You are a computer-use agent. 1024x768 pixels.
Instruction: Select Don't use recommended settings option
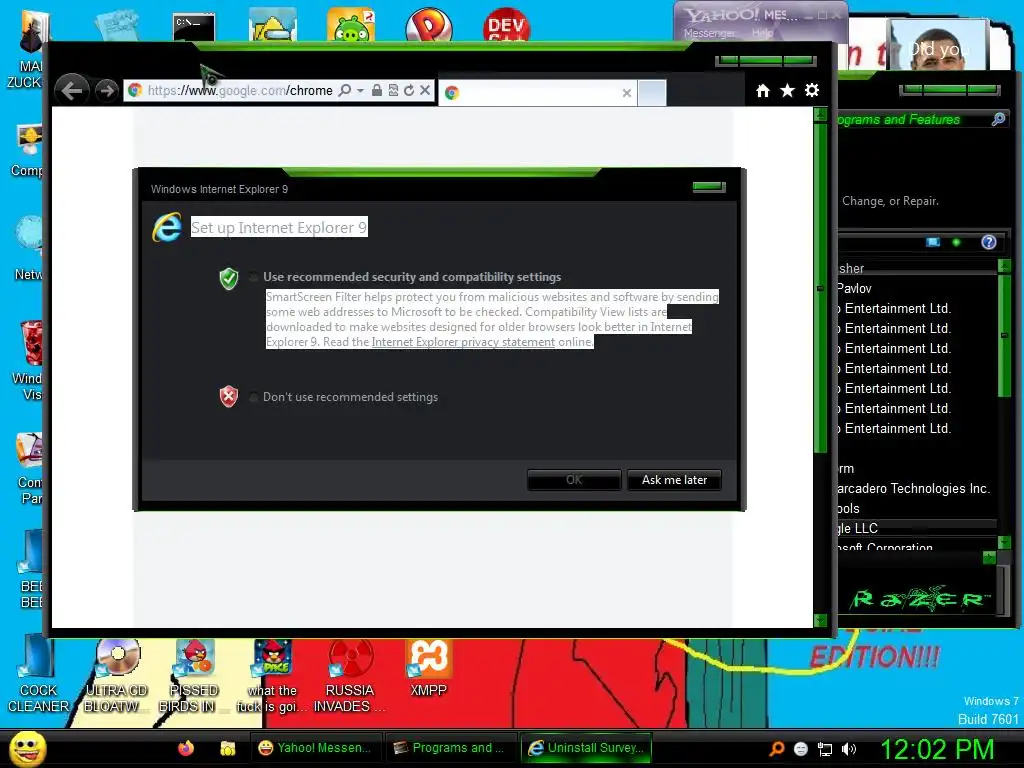253,397
